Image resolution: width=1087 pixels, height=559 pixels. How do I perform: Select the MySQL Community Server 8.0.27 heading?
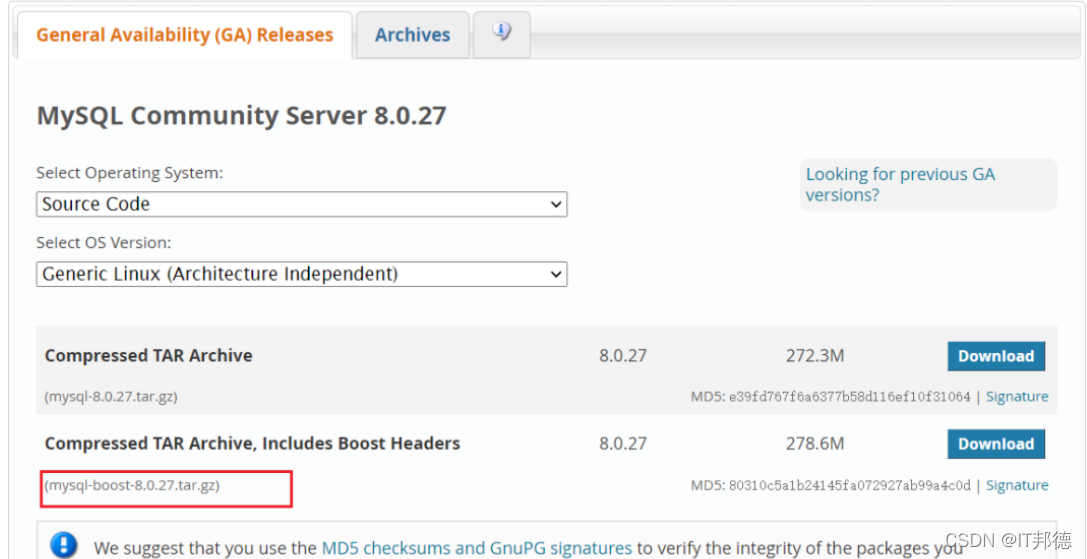pyautogui.click(x=241, y=116)
